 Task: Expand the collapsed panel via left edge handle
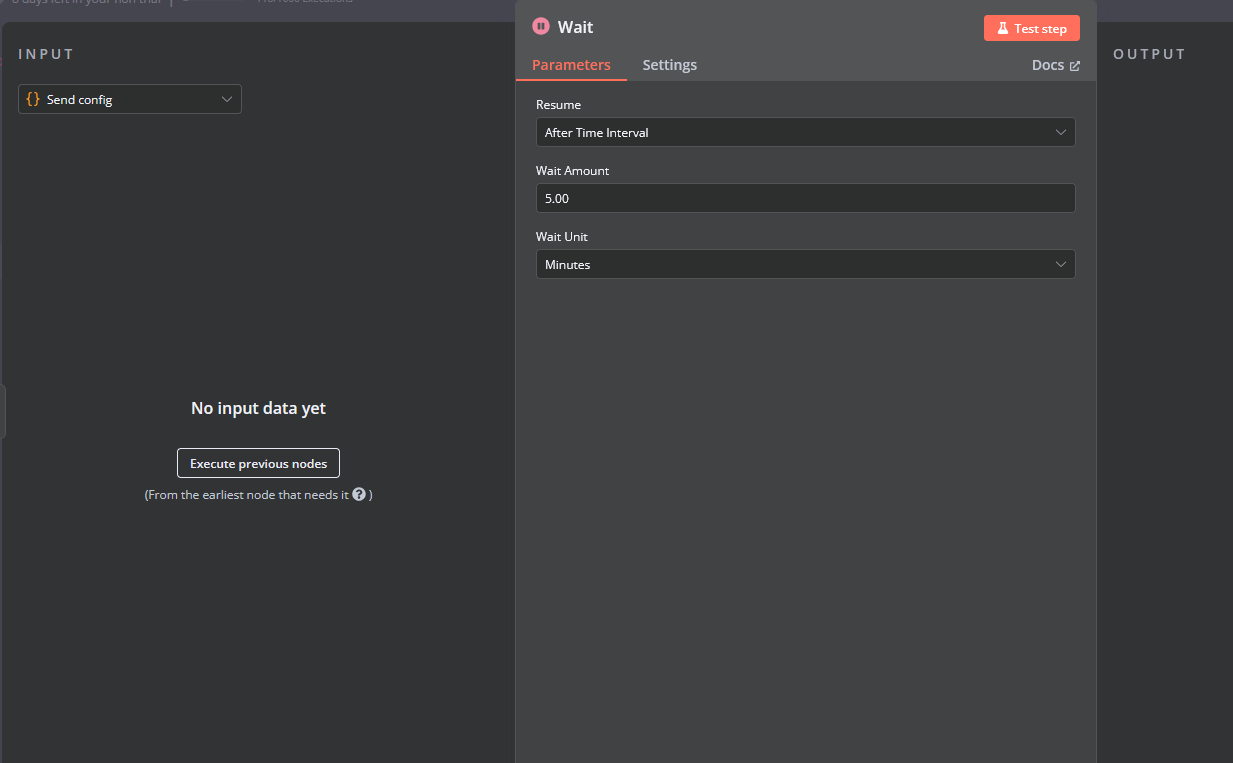[x=3, y=411]
